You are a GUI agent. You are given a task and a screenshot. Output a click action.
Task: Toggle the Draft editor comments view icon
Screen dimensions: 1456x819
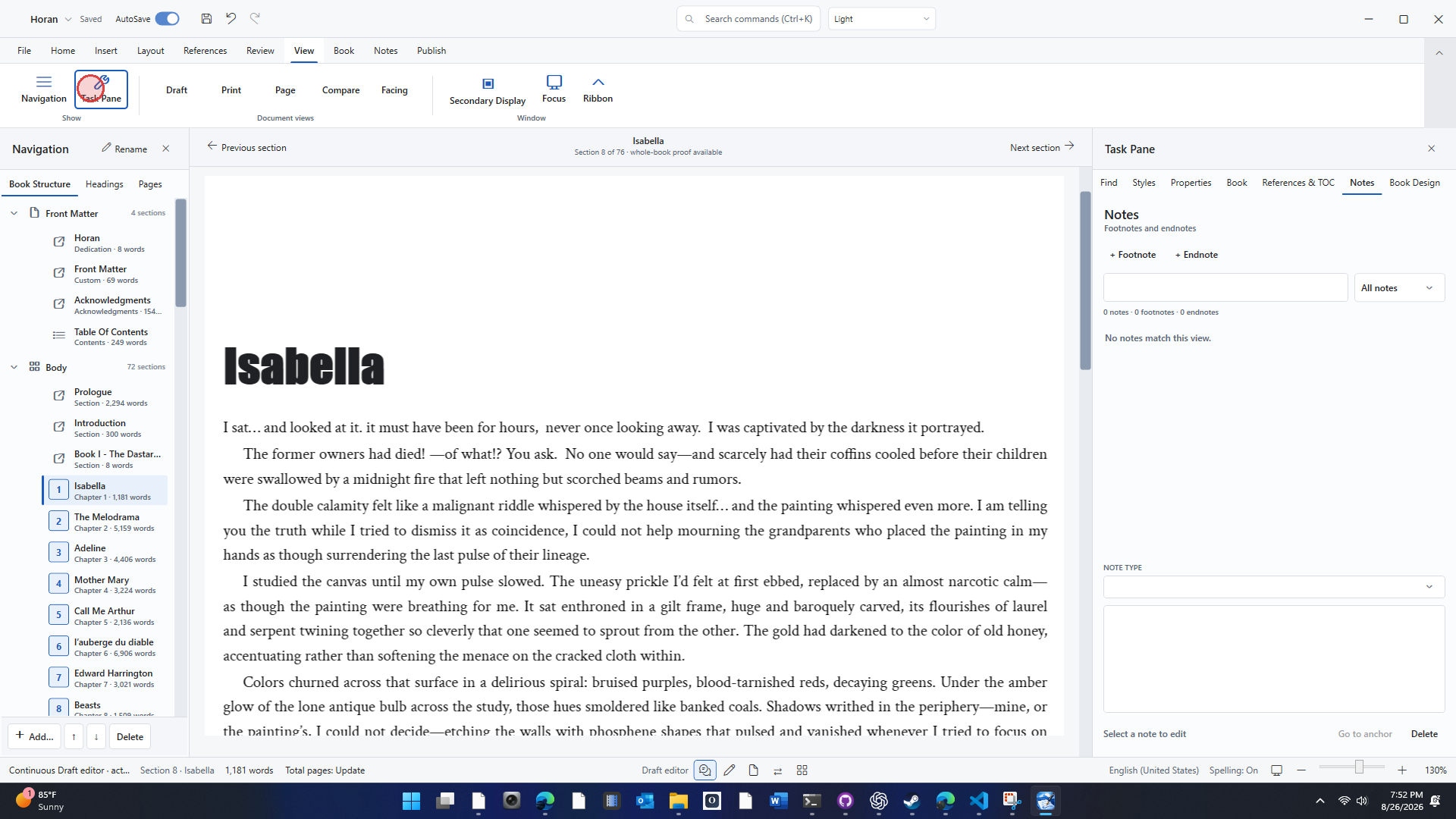[x=704, y=770]
